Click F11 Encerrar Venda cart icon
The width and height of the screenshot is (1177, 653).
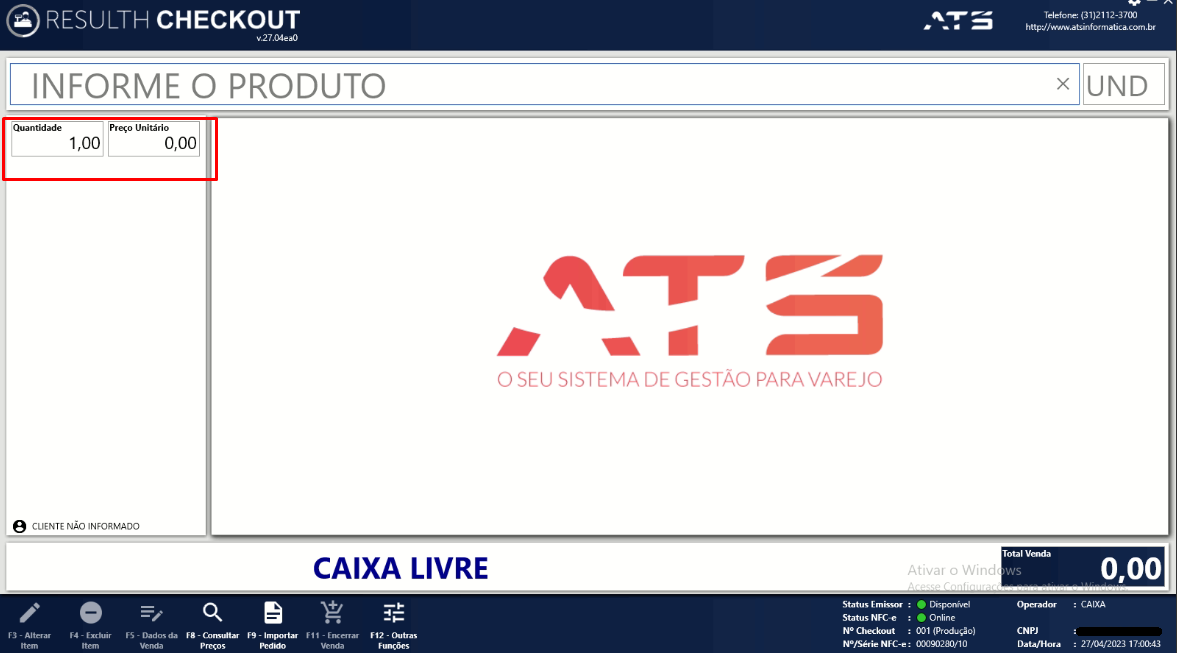click(332, 613)
